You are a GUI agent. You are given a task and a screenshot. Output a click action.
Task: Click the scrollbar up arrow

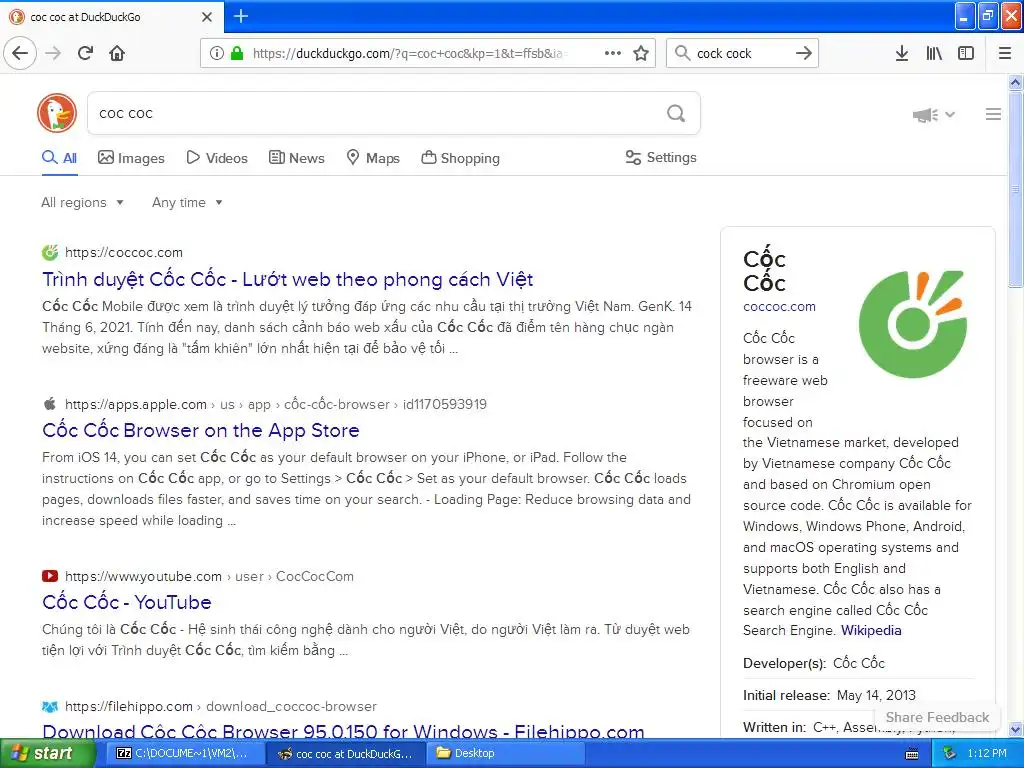coord(1016,82)
